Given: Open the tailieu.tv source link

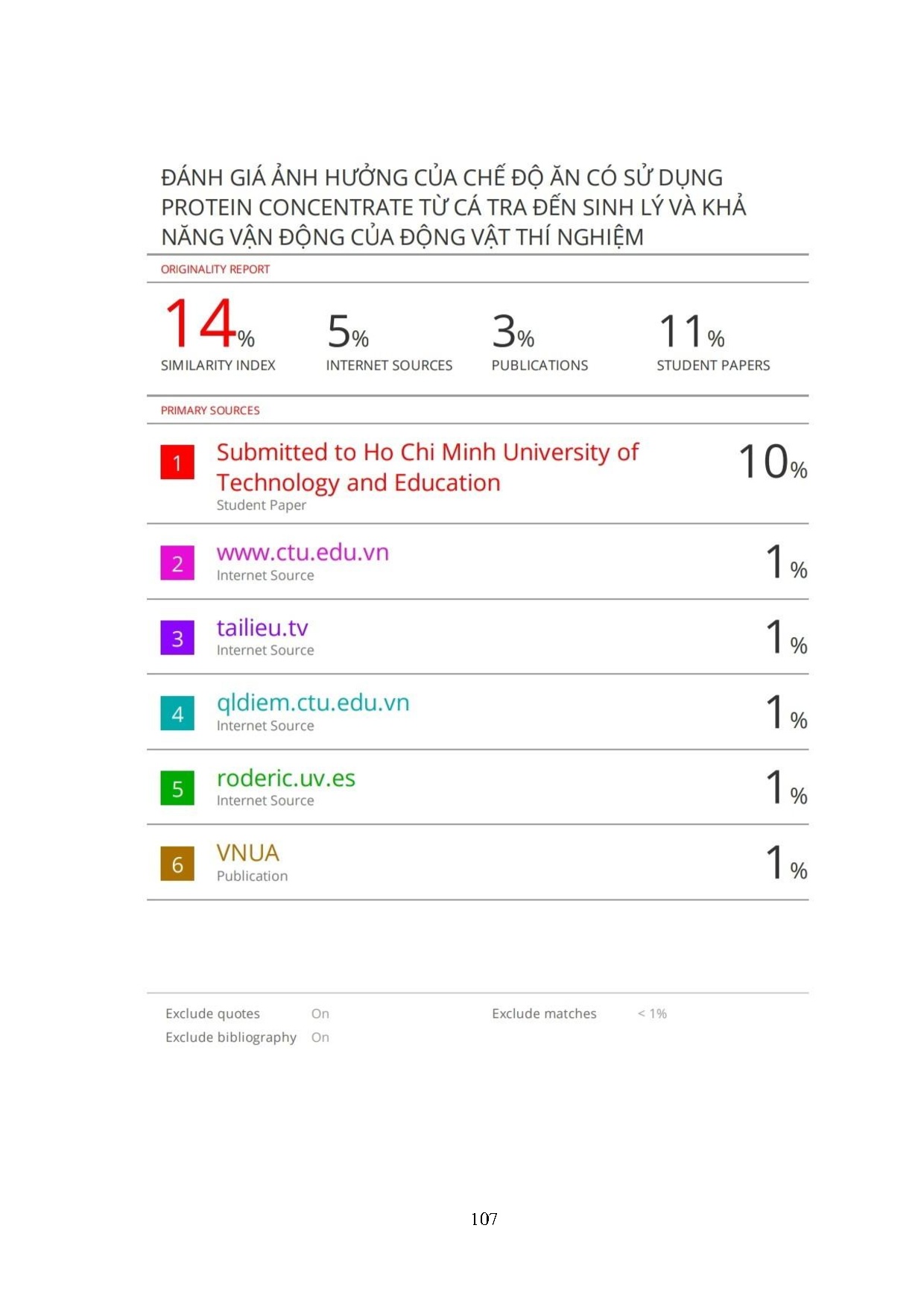Looking at the screenshot, I should tap(262, 627).
